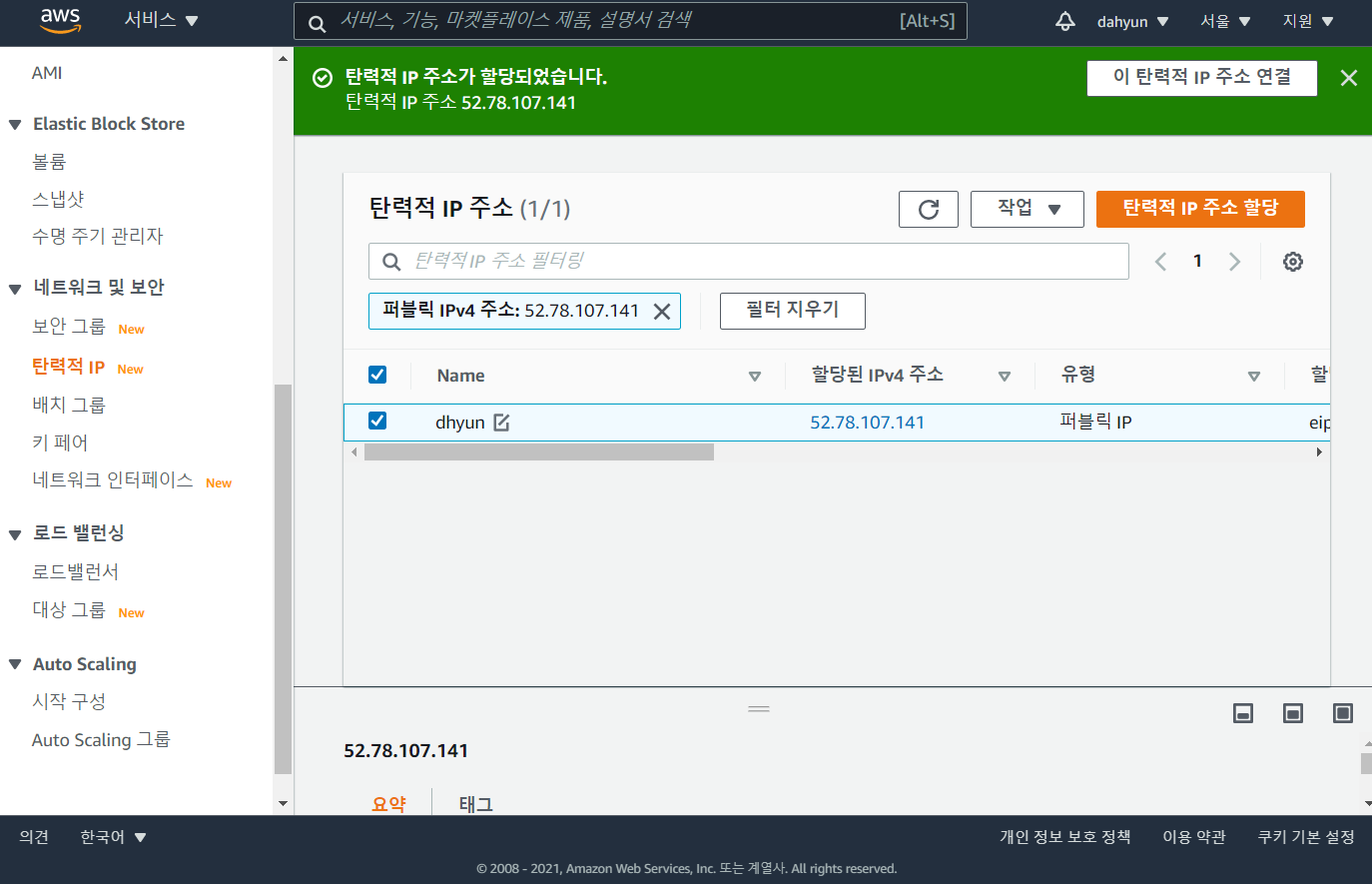Open the 서비스 services dropdown
Viewport: 1372px width, 884px height.
tap(161, 20)
